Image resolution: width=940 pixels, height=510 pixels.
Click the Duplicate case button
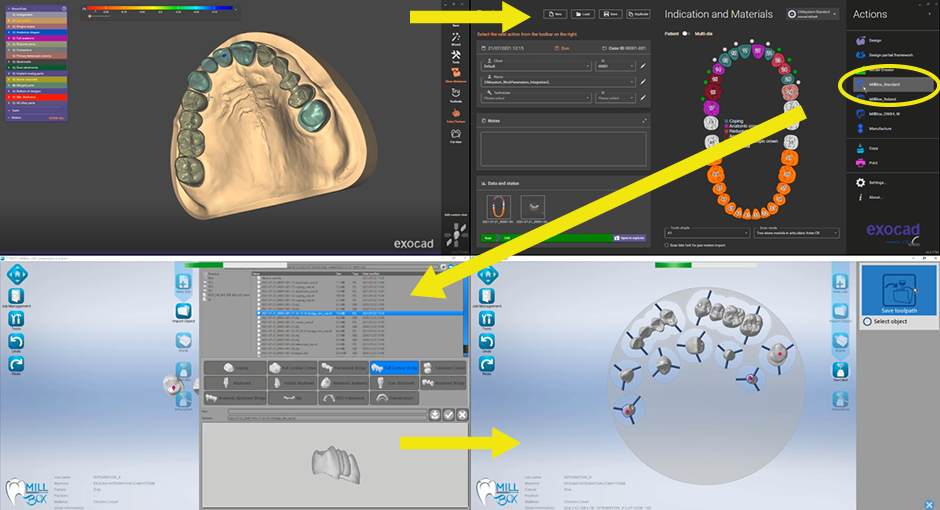638,14
